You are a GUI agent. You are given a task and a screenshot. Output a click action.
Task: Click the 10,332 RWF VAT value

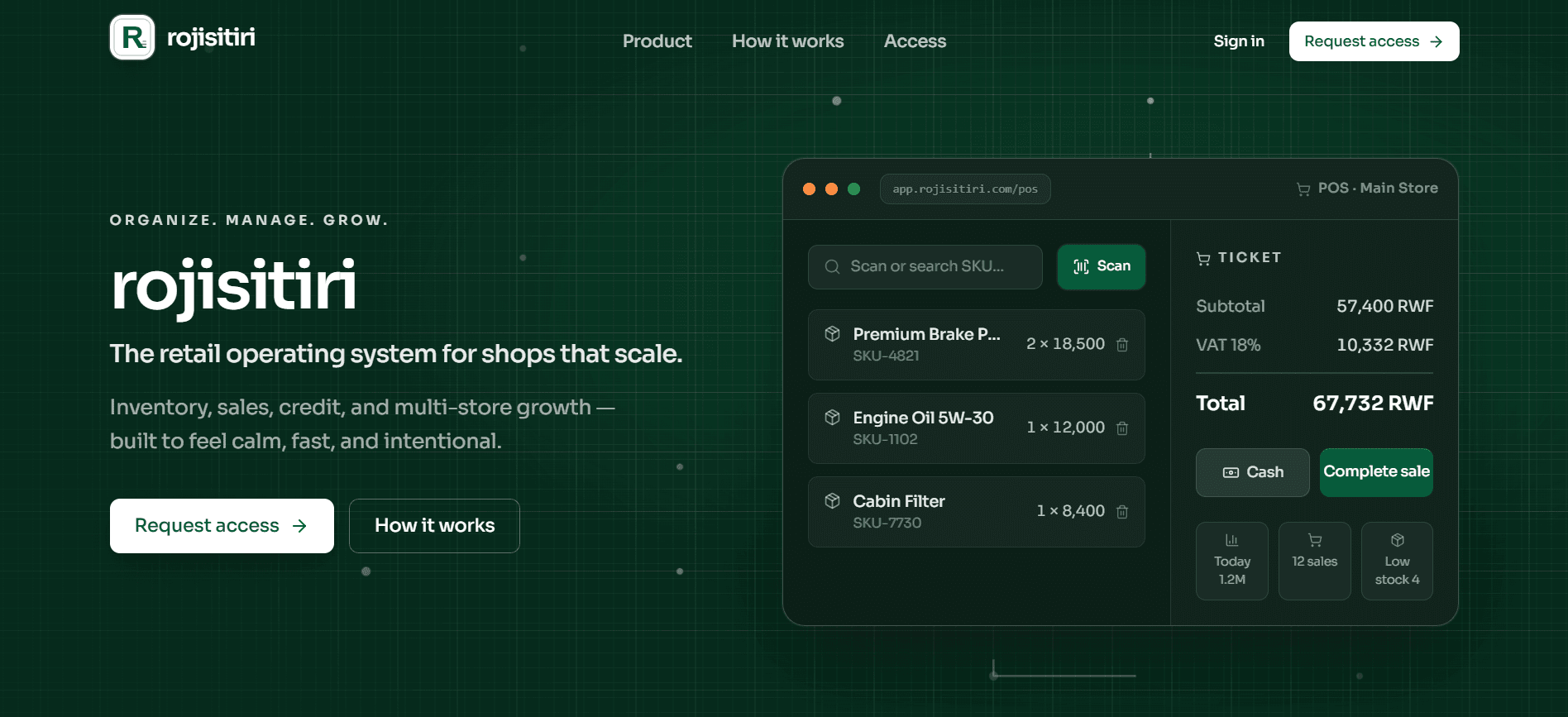1385,345
